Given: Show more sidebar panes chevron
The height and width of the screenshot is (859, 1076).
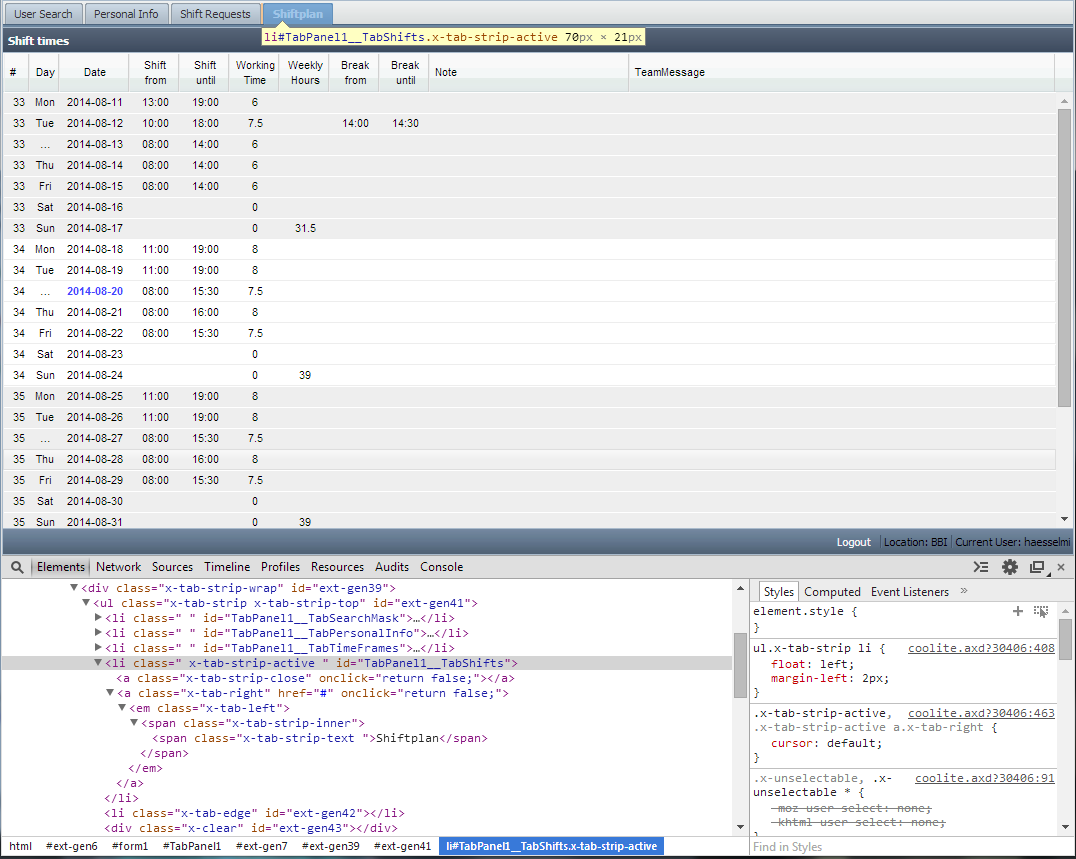Looking at the screenshot, I should tap(964, 591).
